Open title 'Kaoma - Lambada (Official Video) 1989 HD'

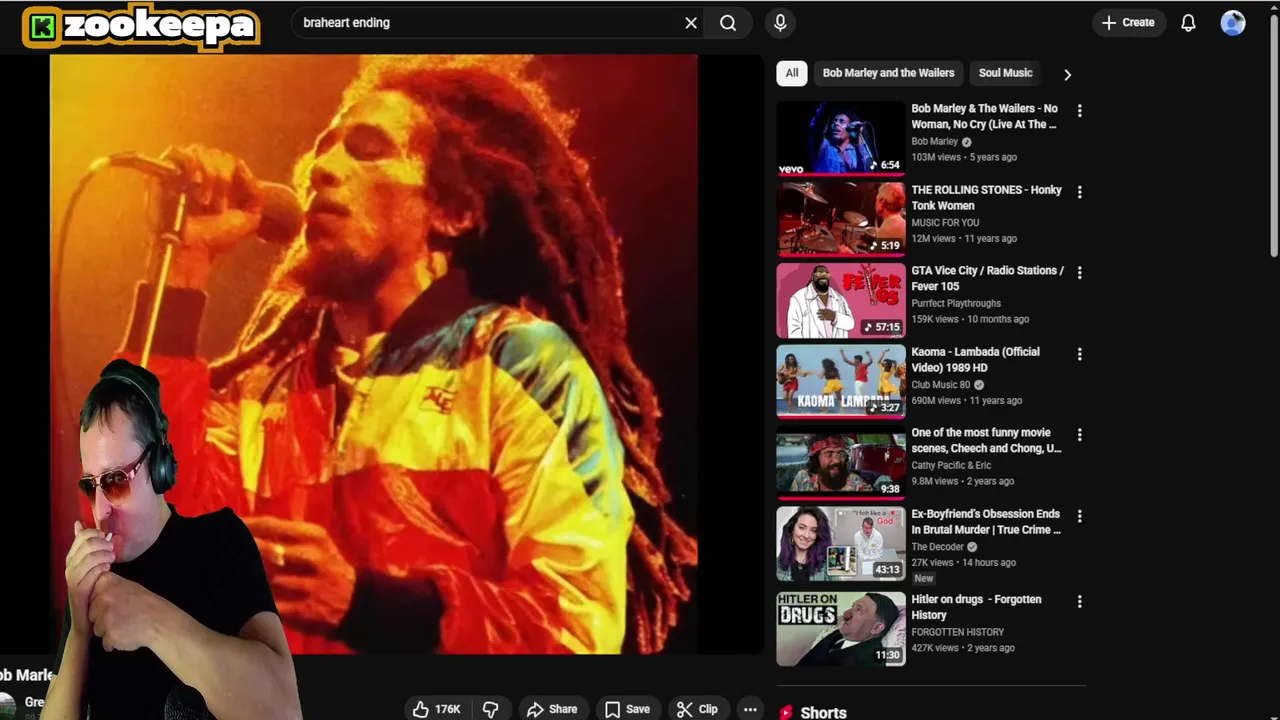pyautogui.click(x=976, y=359)
